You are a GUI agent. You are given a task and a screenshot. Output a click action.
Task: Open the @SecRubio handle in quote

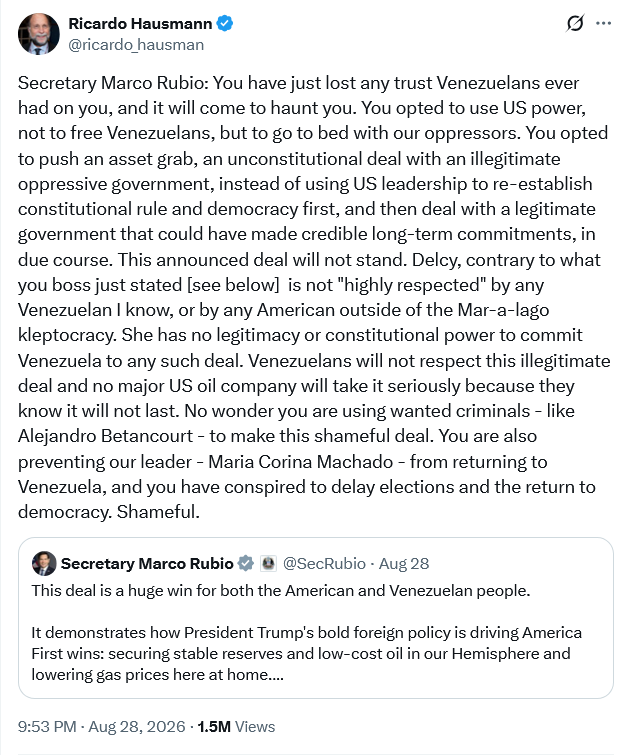(x=324, y=563)
